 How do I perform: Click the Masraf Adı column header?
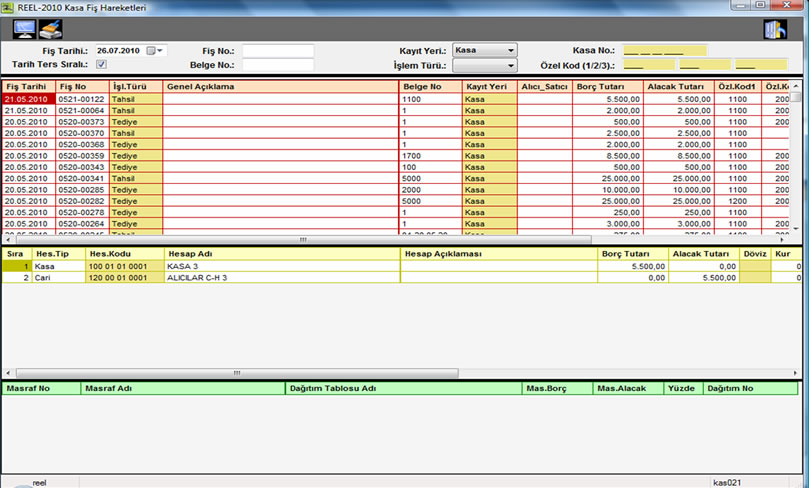pos(183,388)
